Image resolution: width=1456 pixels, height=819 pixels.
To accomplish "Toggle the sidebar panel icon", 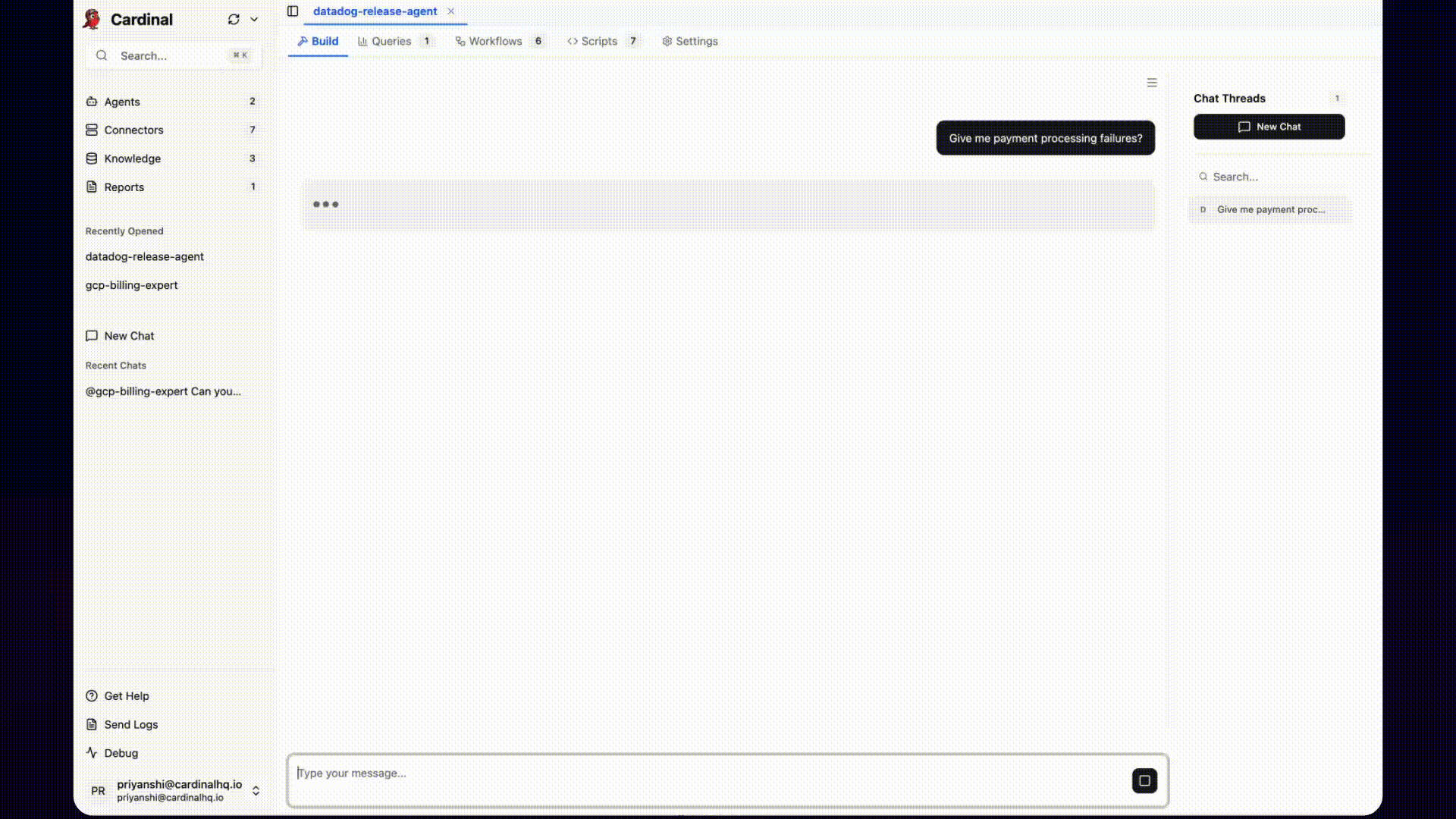I will [x=293, y=11].
